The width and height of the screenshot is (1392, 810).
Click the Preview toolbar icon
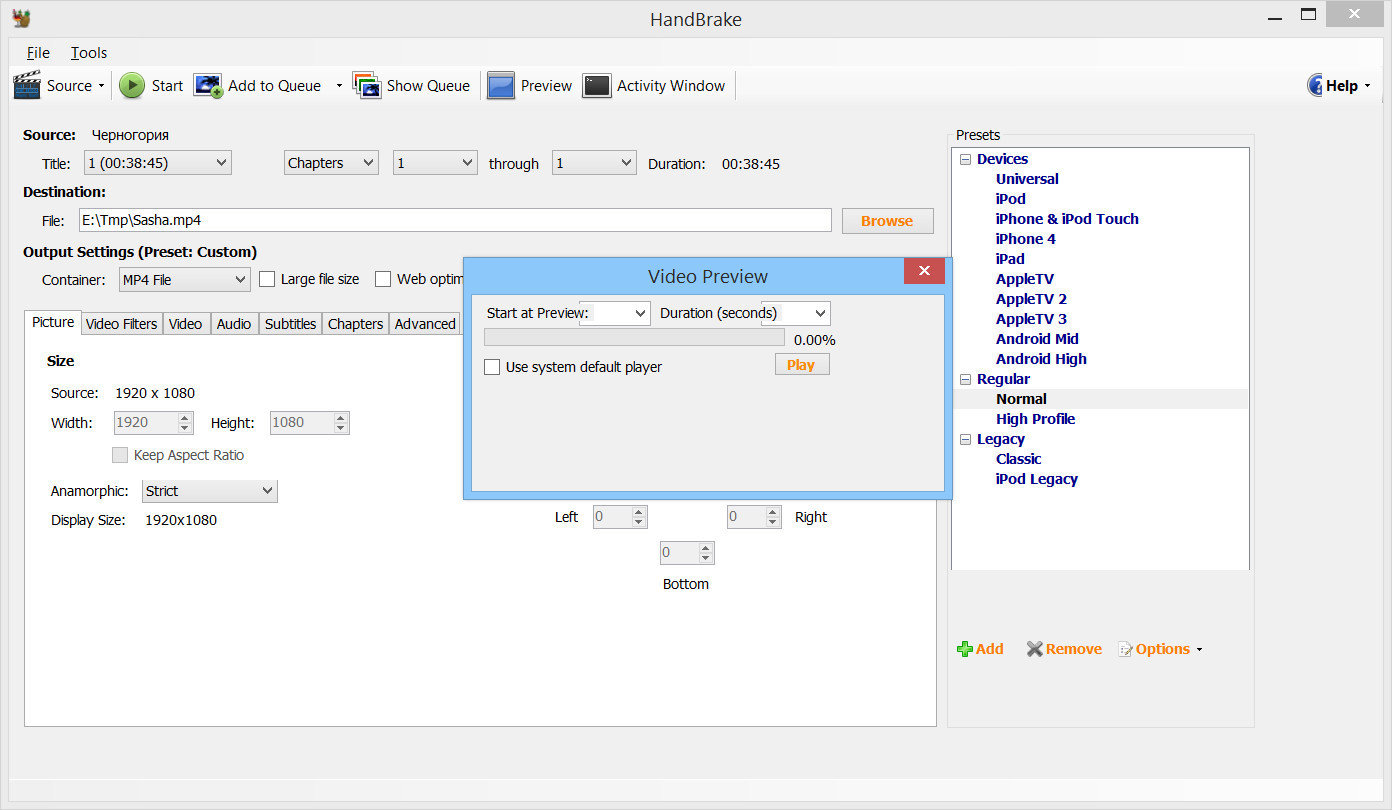tap(501, 86)
